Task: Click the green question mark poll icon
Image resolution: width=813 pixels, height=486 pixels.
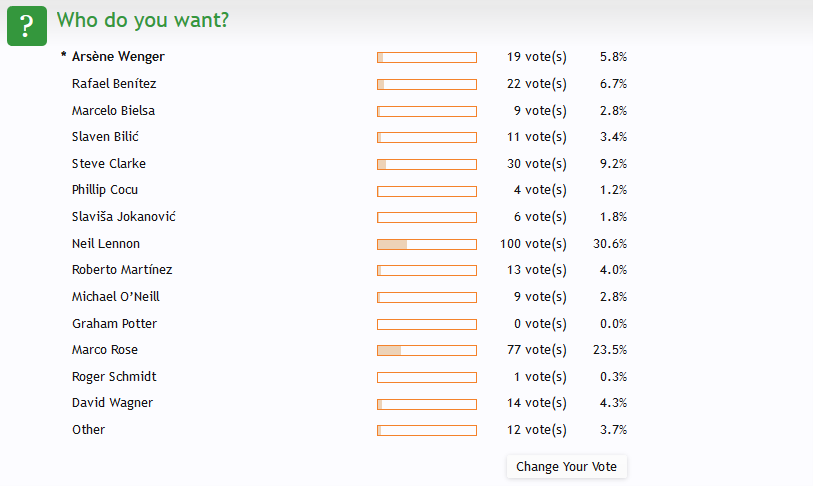Action: [27, 26]
